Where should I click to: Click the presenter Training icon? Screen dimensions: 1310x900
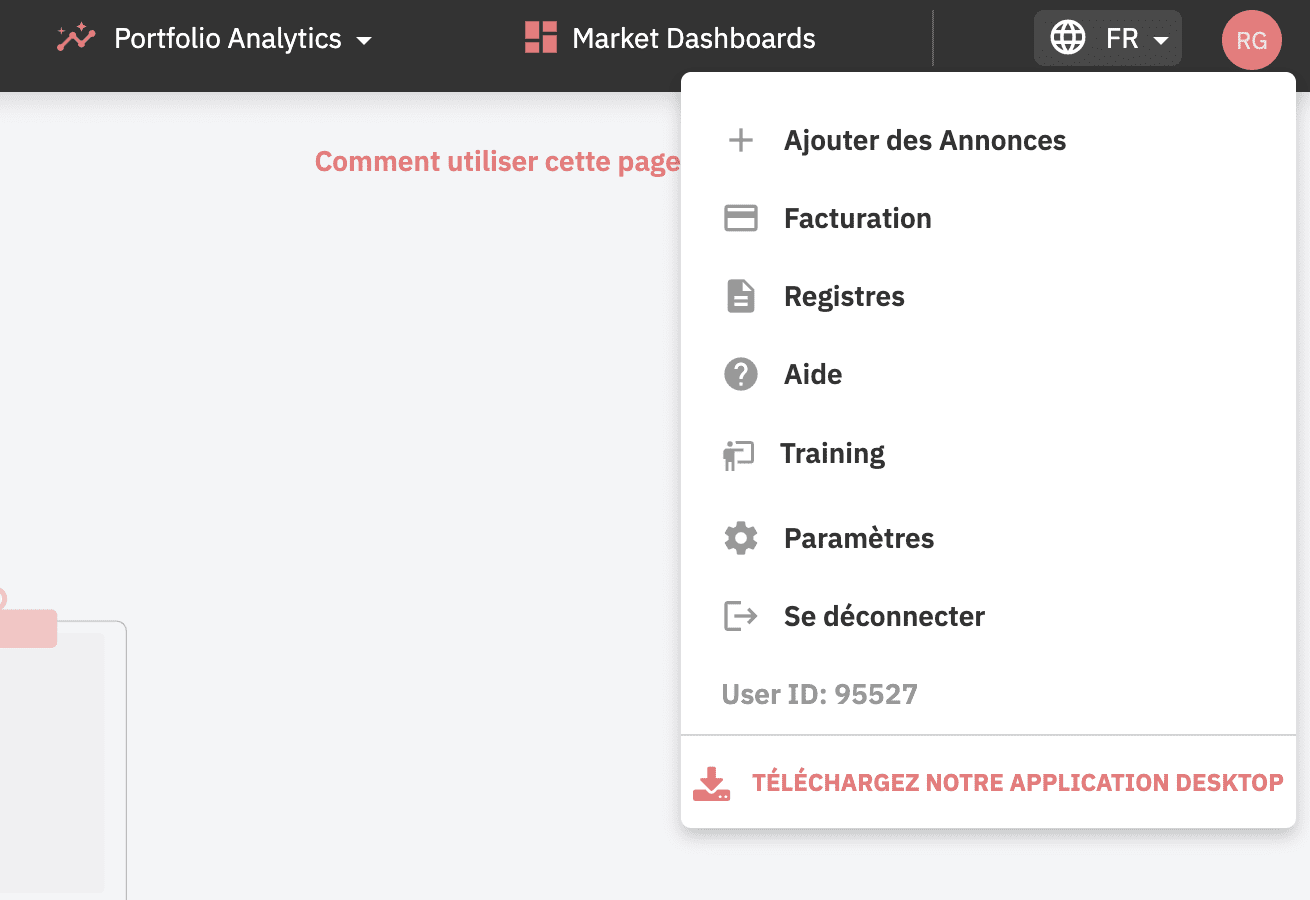(738, 455)
